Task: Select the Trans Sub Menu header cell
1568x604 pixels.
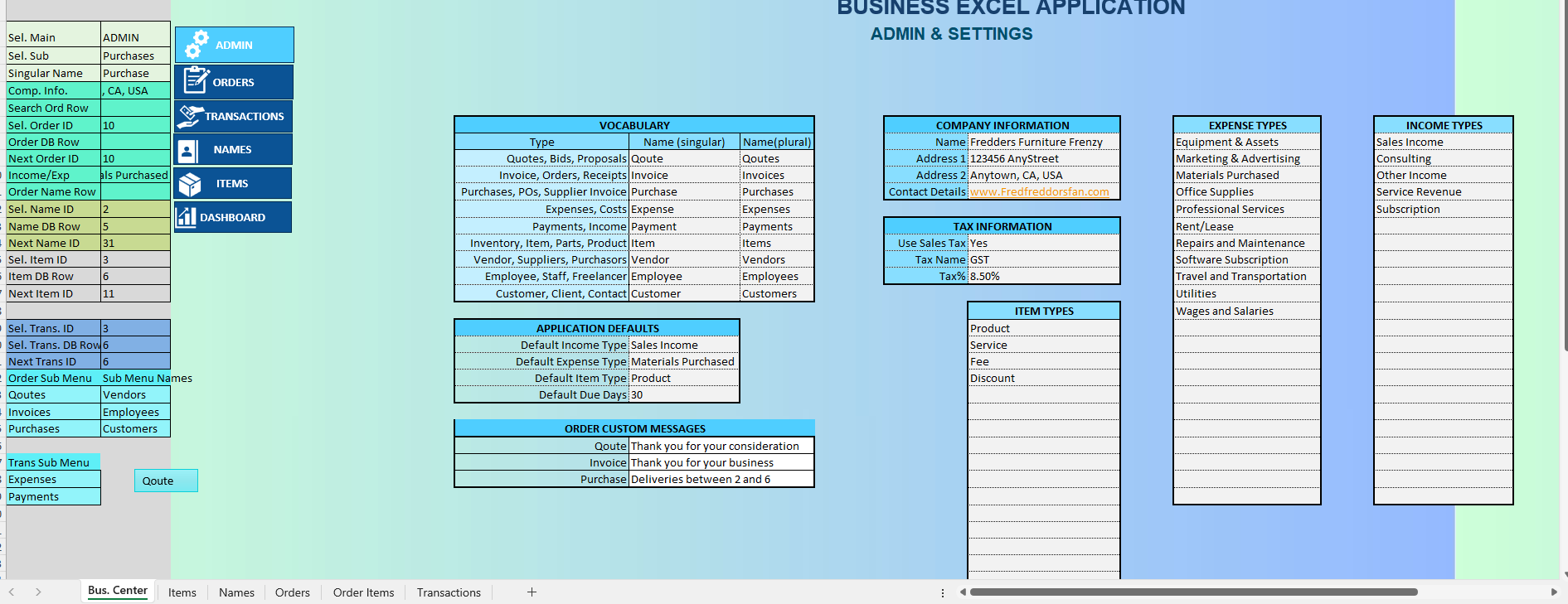Action: (x=53, y=462)
